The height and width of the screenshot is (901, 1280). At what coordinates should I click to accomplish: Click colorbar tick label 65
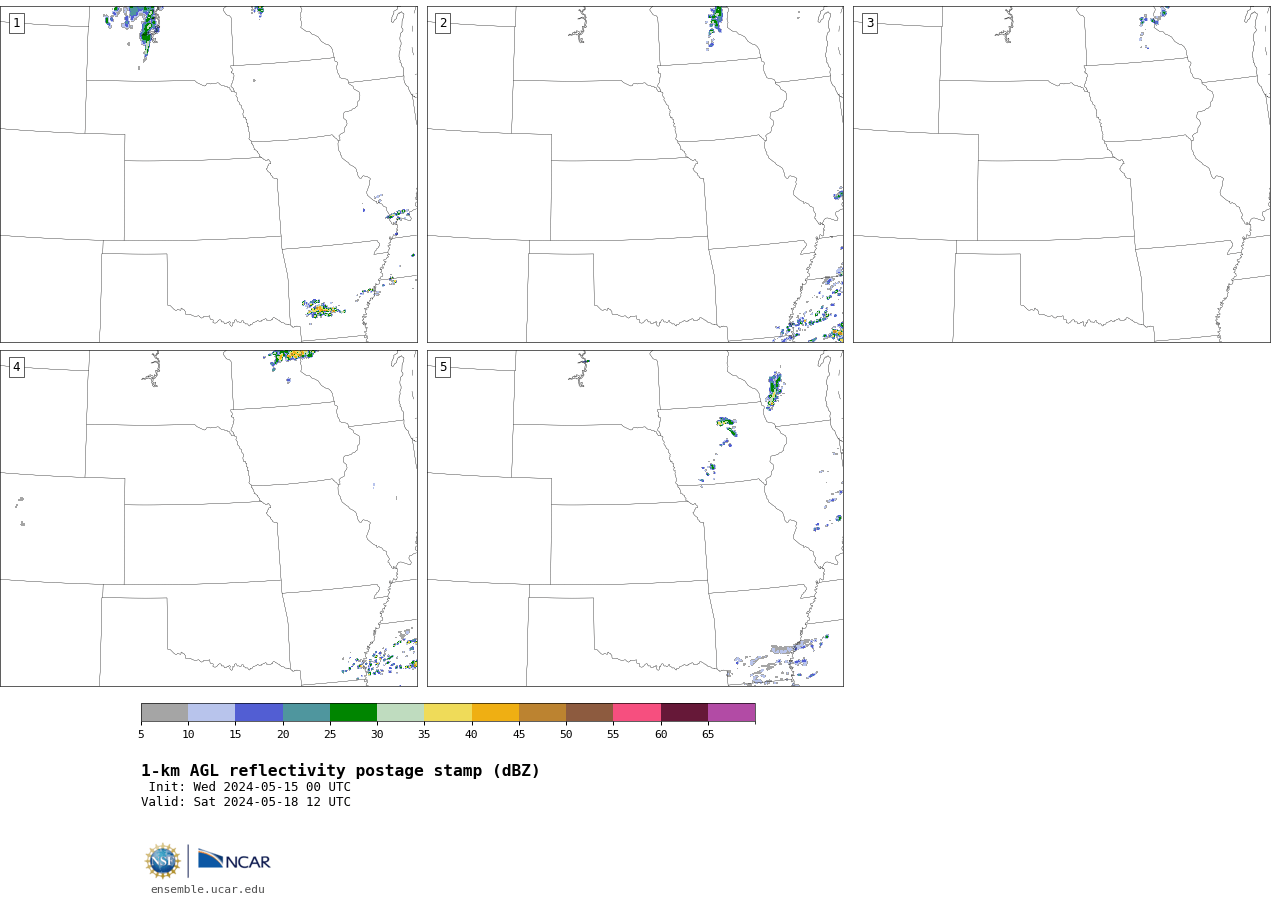[708, 735]
